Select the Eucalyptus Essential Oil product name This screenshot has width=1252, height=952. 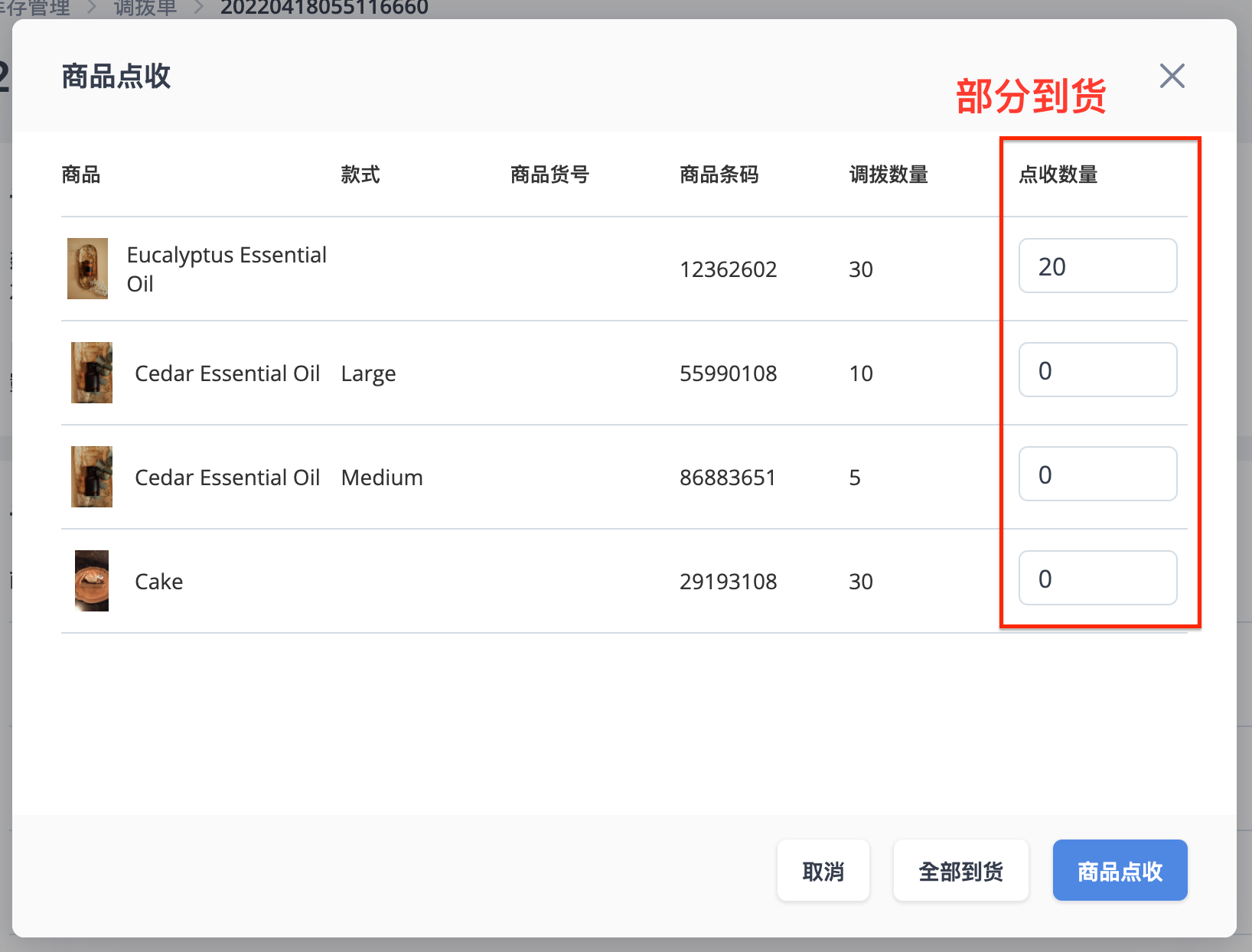[227, 269]
